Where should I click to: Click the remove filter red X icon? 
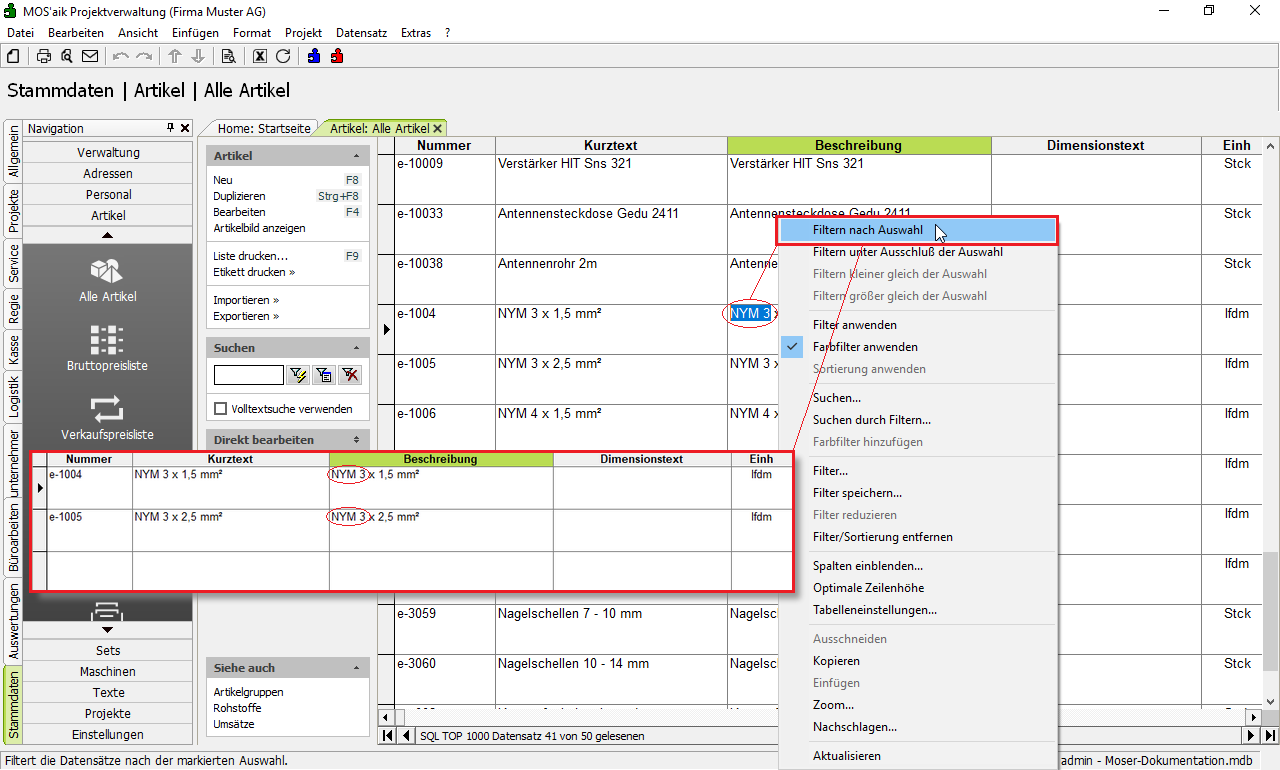350,375
